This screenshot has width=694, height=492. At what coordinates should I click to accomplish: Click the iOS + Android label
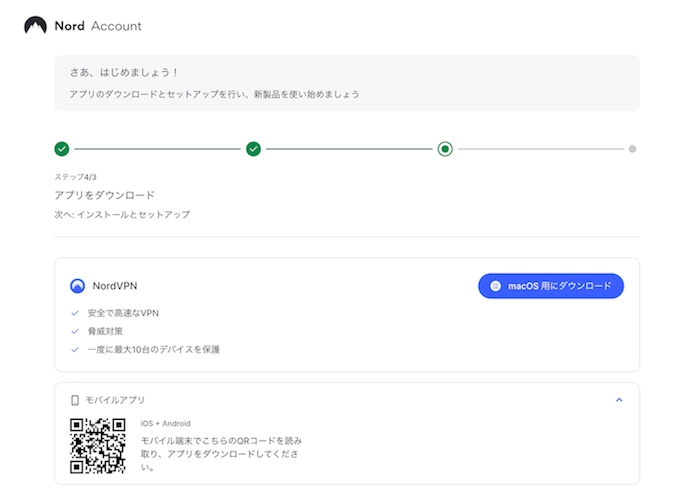pos(166,423)
